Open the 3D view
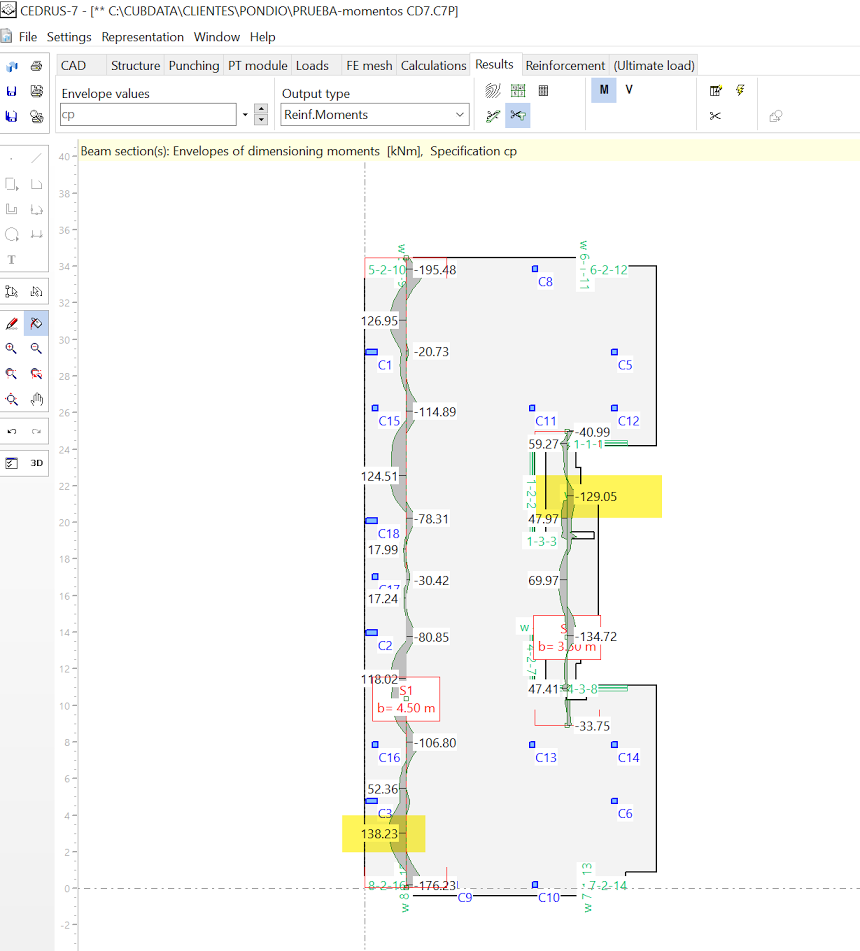The height and width of the screenshot is (951, 860). tap(36, 463)
